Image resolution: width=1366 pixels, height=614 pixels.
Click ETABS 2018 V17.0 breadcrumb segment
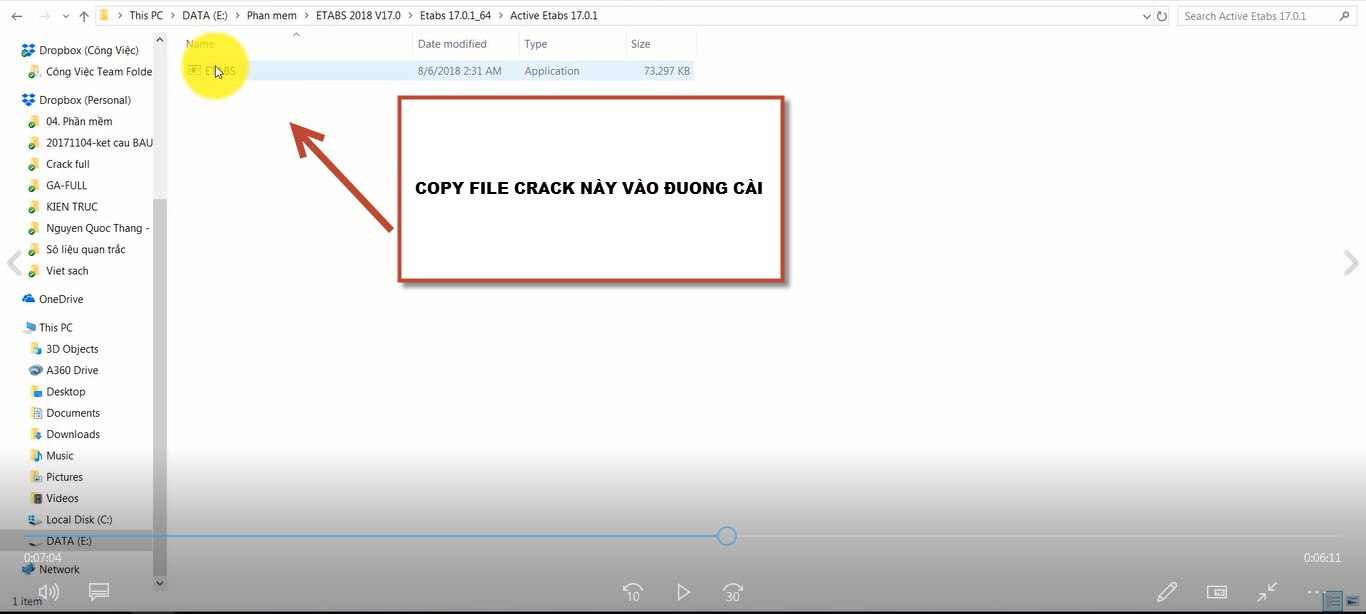tap(357, 16)
